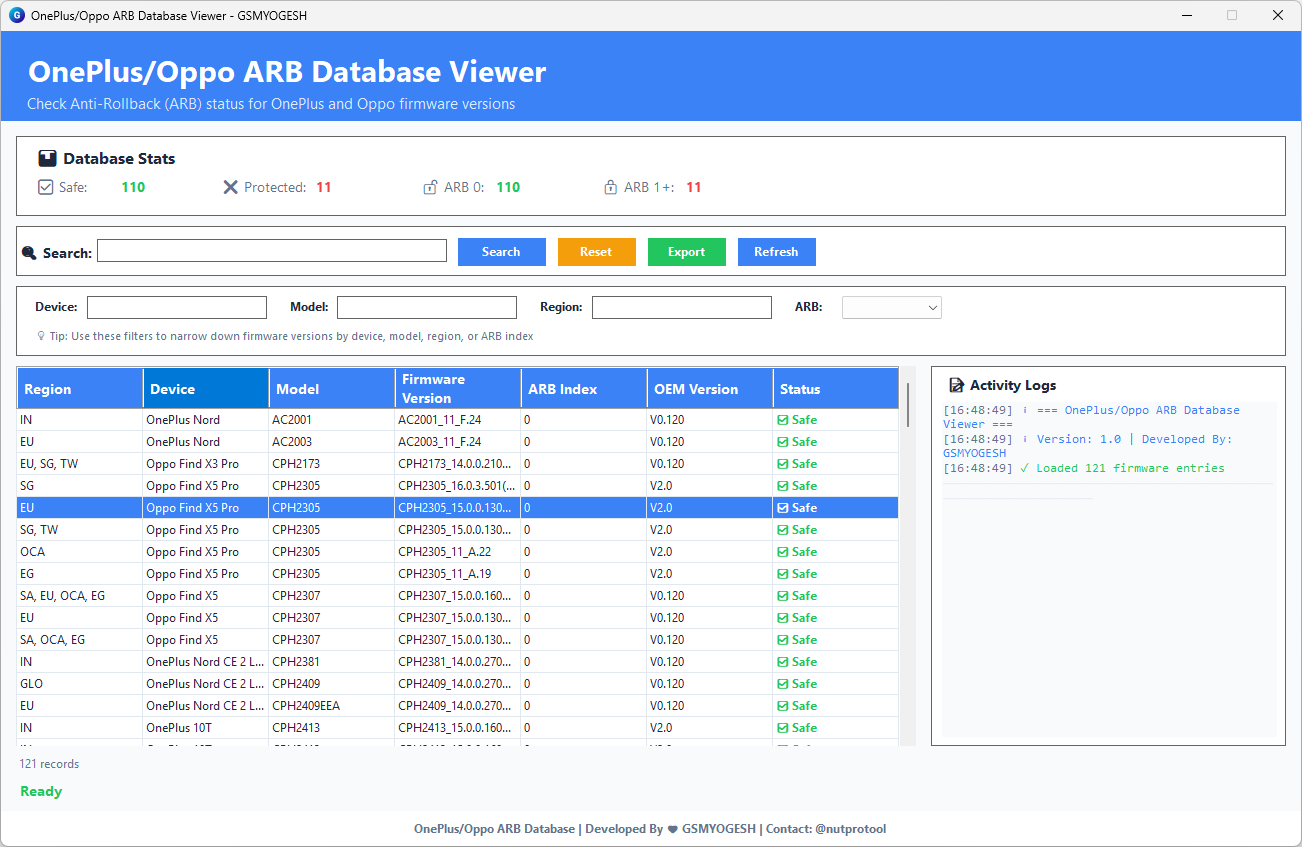Click the app logo in title bar
The width and height of the screenshot is (1302, 847).
coord(16,15)
